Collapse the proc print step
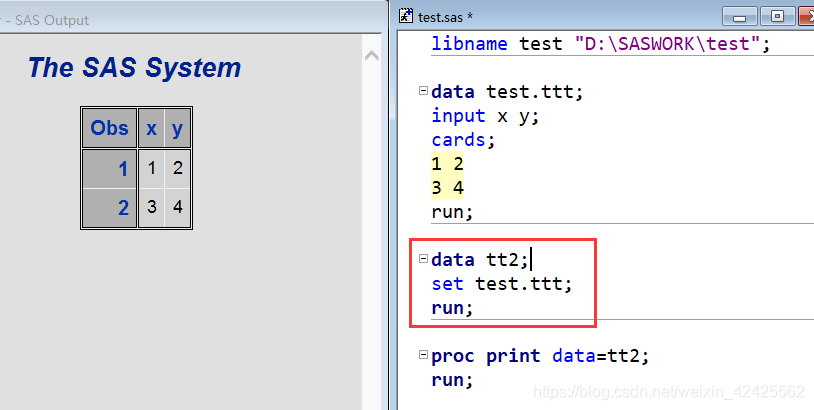814x410 pixels. coord(423,355)
